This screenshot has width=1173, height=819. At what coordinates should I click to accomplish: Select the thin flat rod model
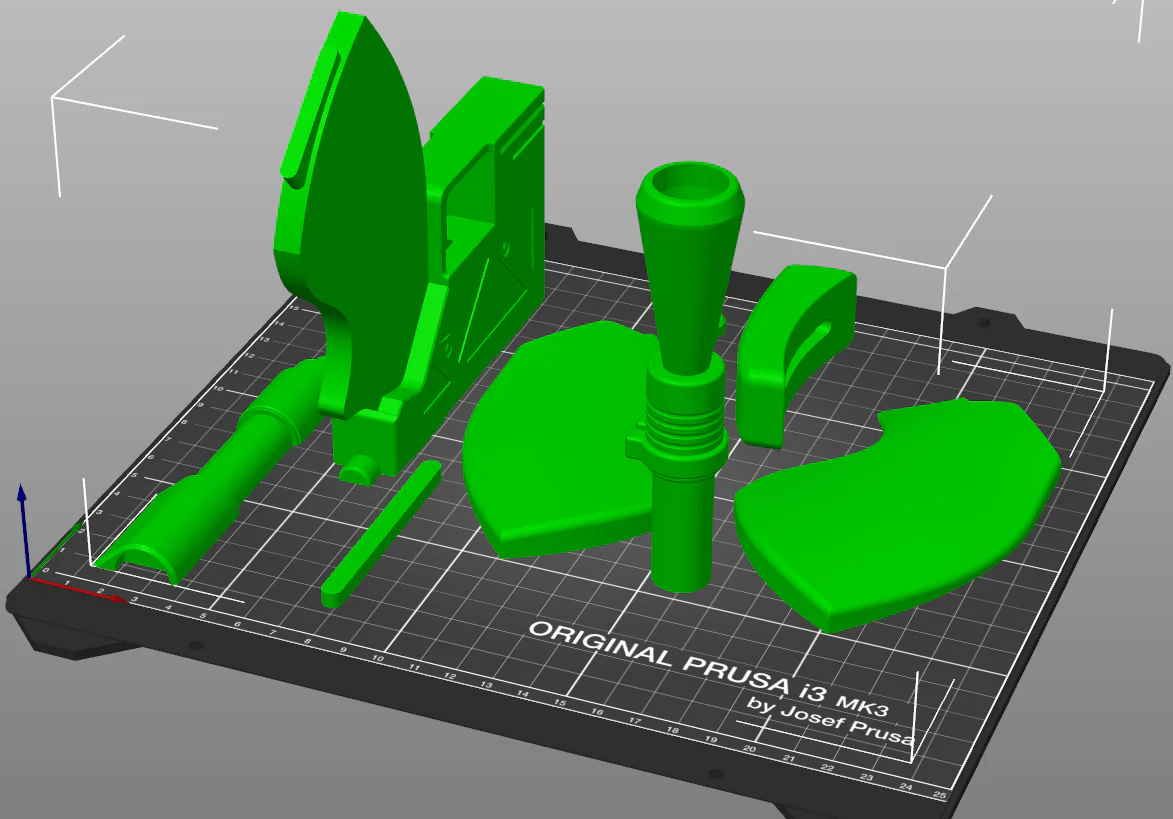point(382,533)
